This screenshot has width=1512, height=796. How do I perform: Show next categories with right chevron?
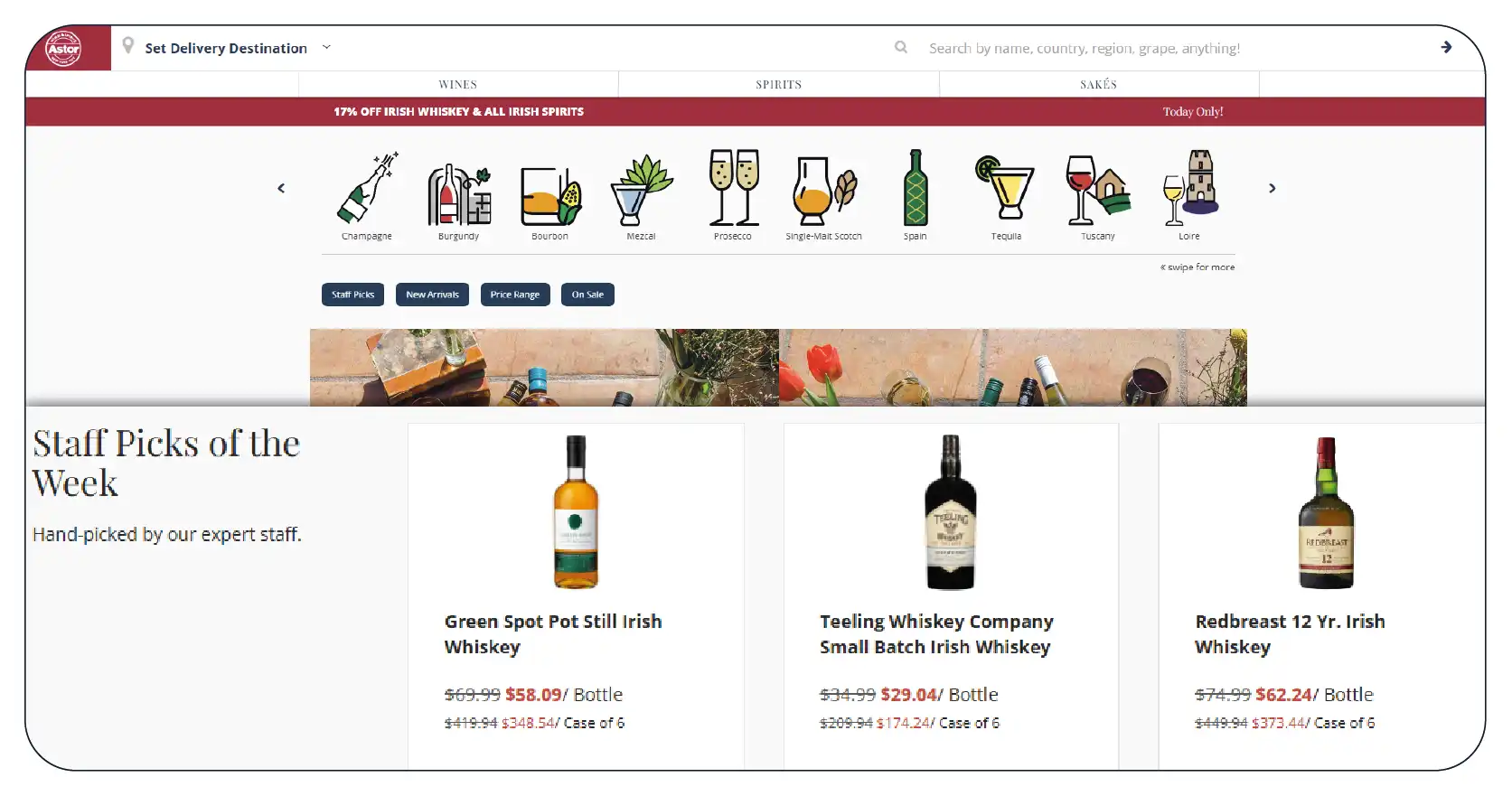pos(1273,188)
